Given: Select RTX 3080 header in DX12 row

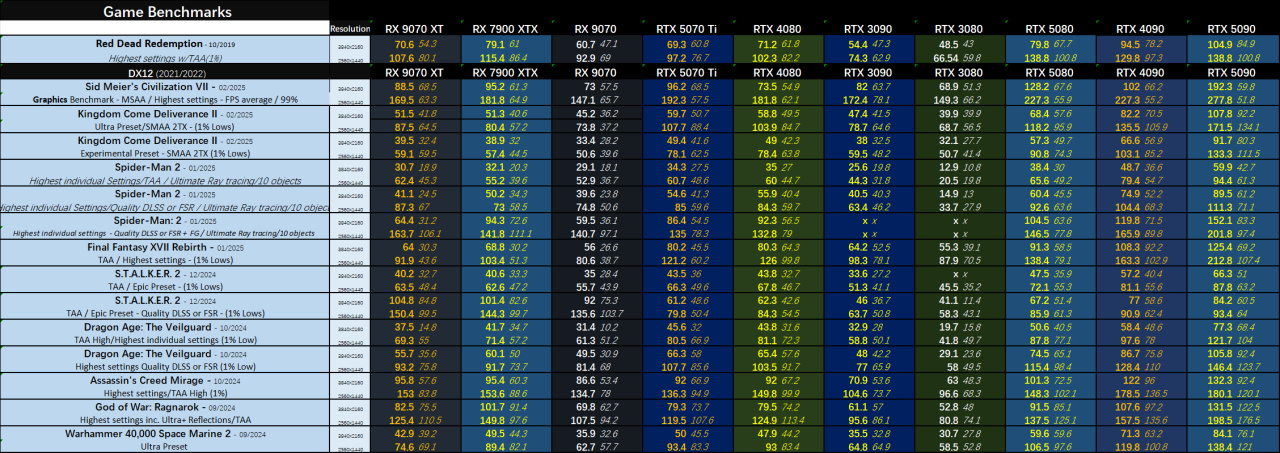Looking at the screenshot, I should point(958,72).
